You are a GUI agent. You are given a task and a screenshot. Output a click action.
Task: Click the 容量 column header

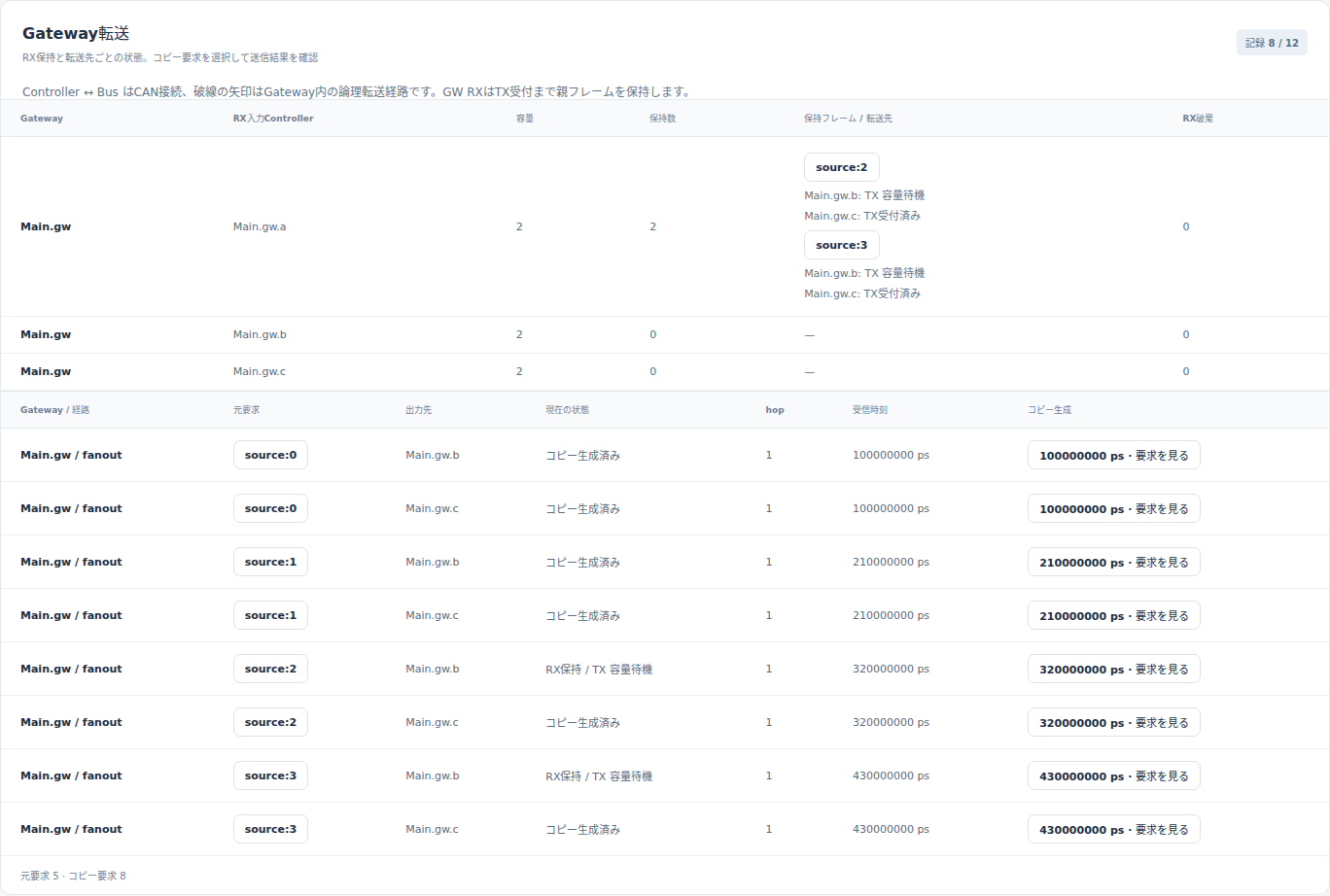point(525,119)
